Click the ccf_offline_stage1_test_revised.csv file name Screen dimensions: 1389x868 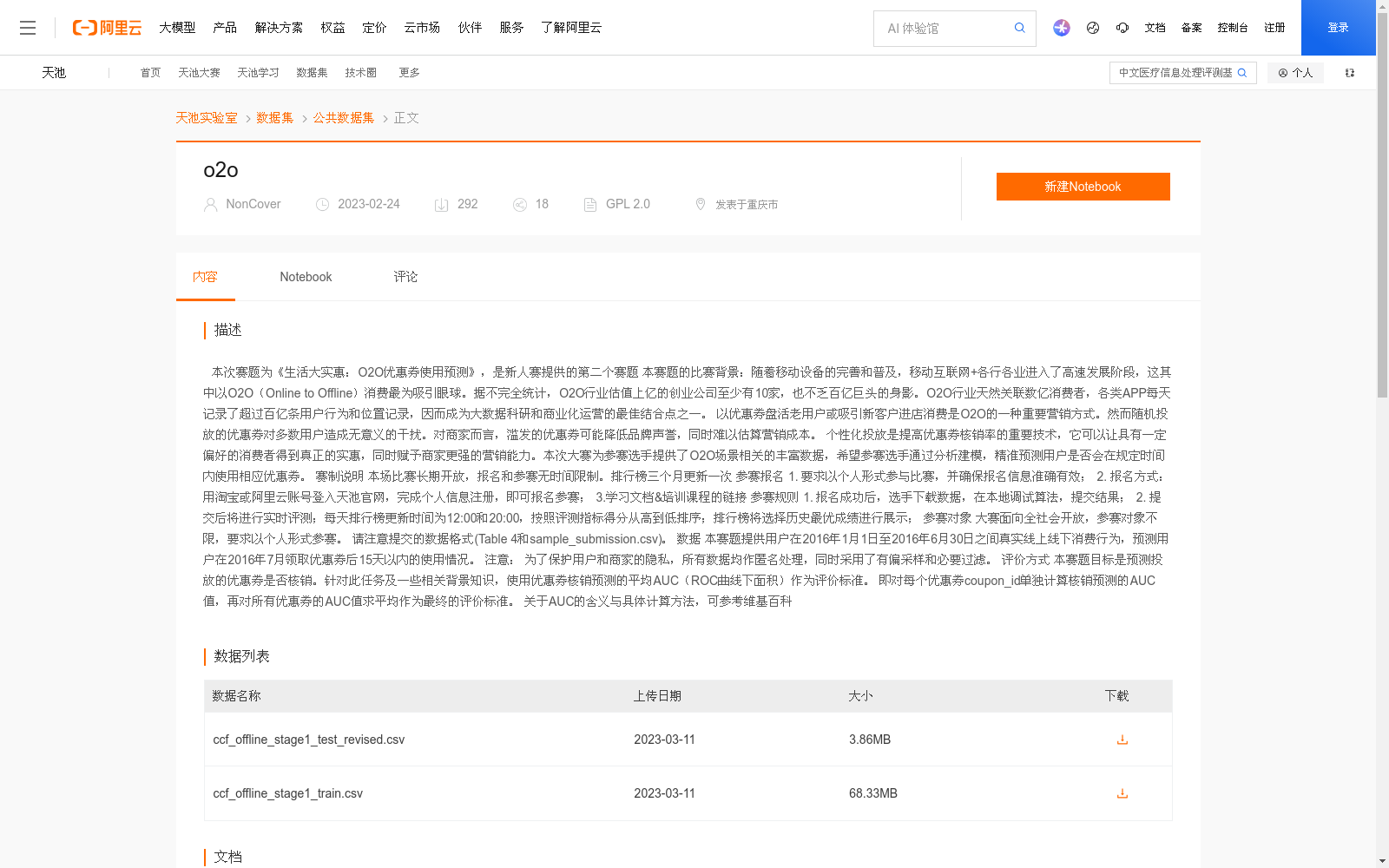tap(309, 740)
